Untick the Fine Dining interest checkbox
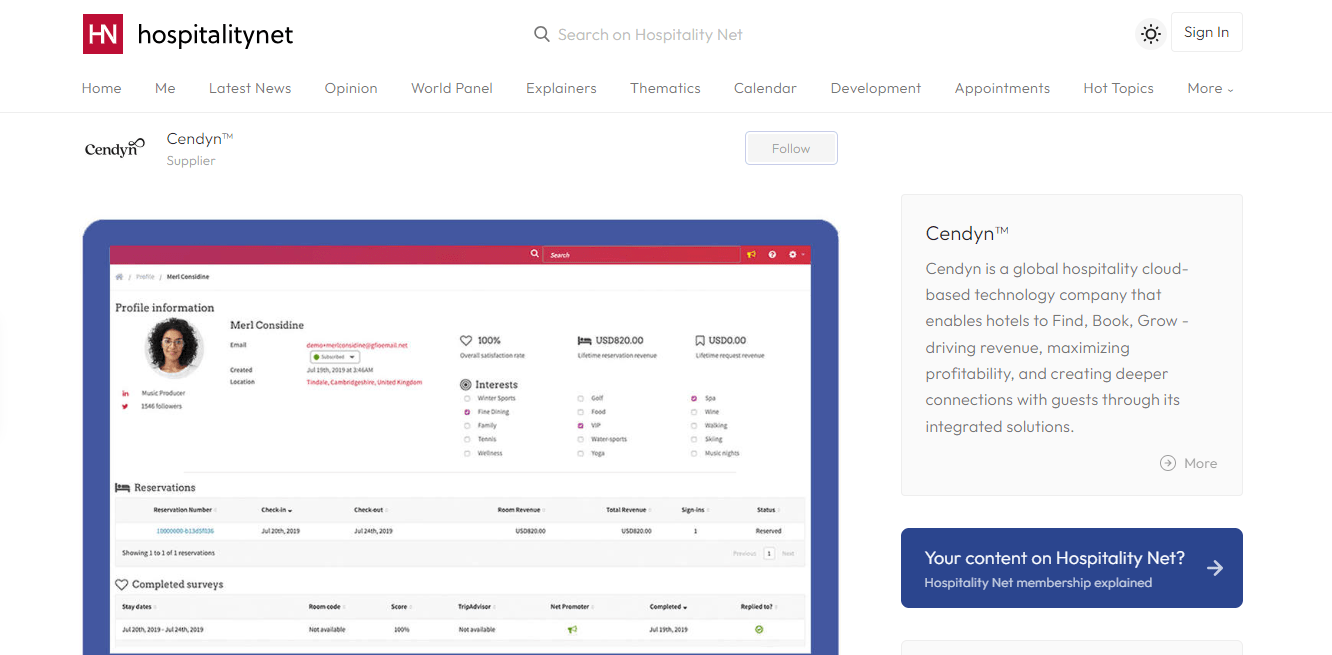Viewport: 1332px width, 655px height. [467, 412]
